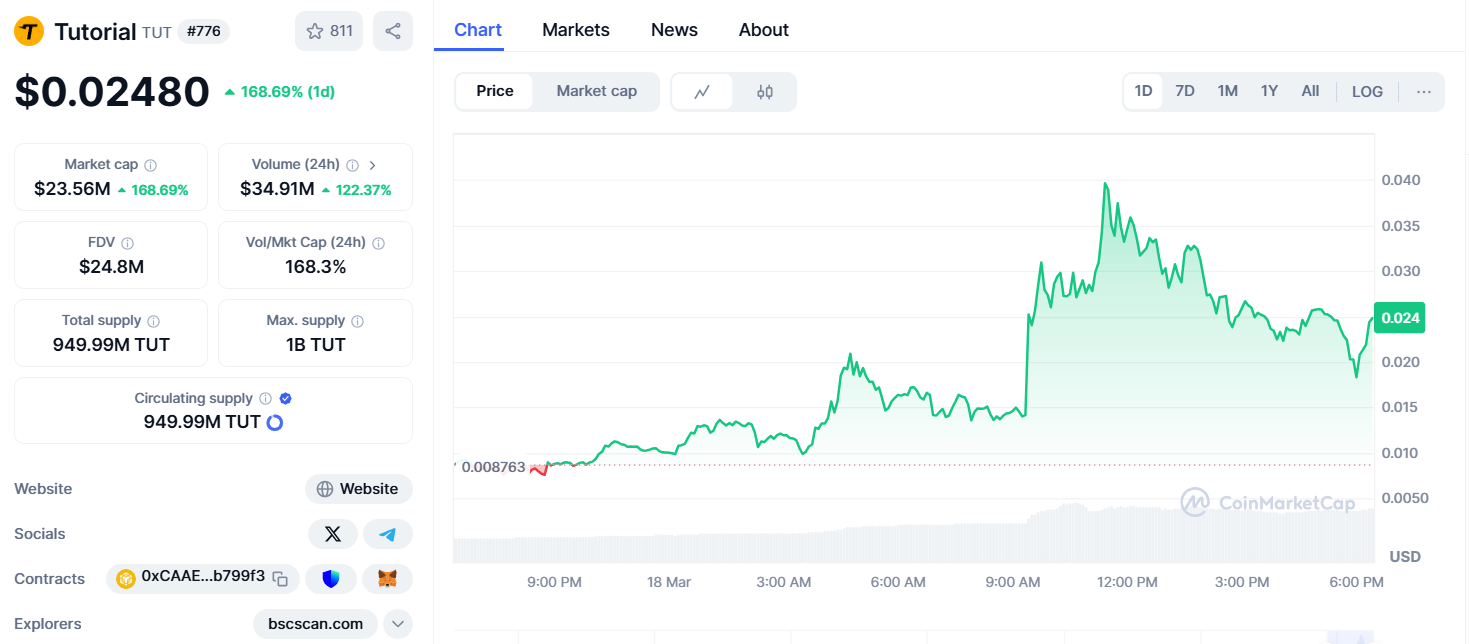Open Market cap info tooltip icon
Screen dimensions: 1469x644
[x=150, y=165]
